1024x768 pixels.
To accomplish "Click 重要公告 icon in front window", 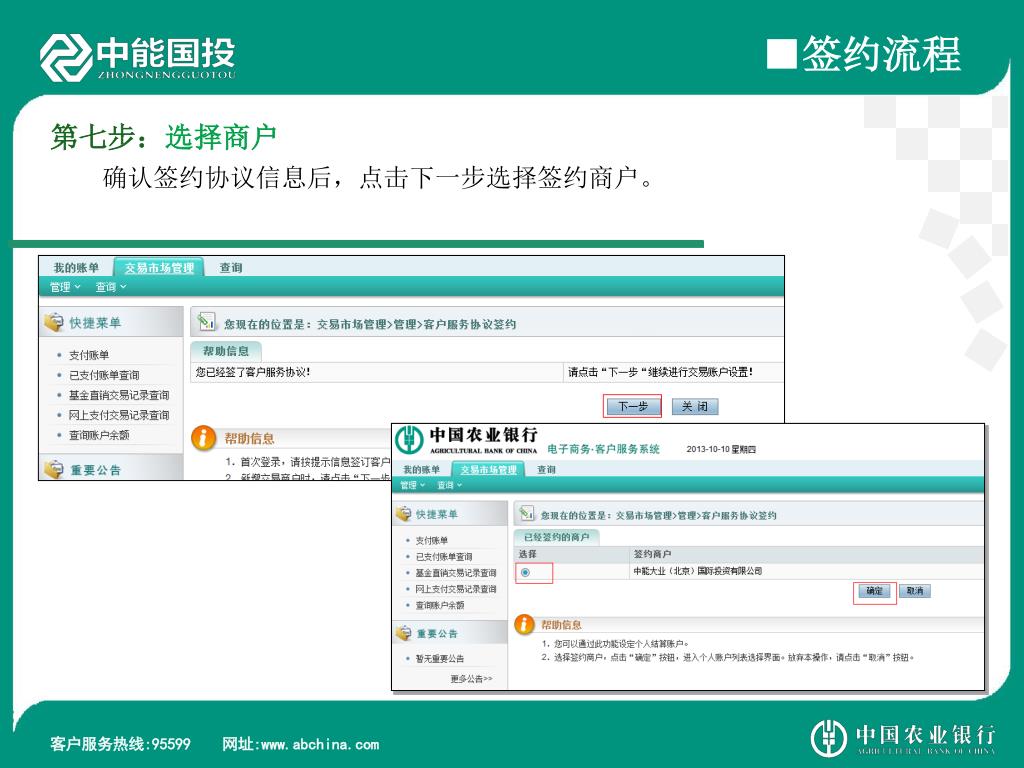I will pyautogui.click(x=403, y=633).
